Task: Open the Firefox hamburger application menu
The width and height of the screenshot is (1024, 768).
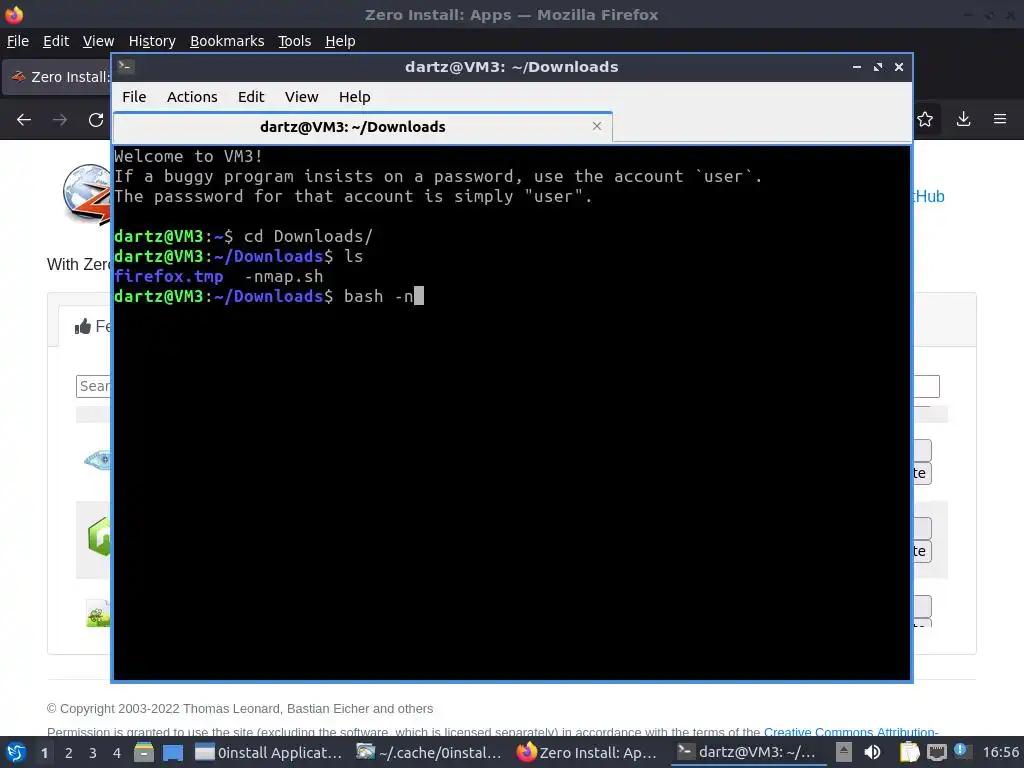Action: (x=1000, y=119)
